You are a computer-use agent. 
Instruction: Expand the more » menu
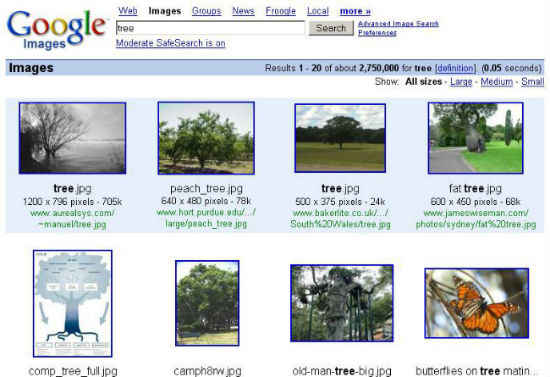click(x=355, y=11)
